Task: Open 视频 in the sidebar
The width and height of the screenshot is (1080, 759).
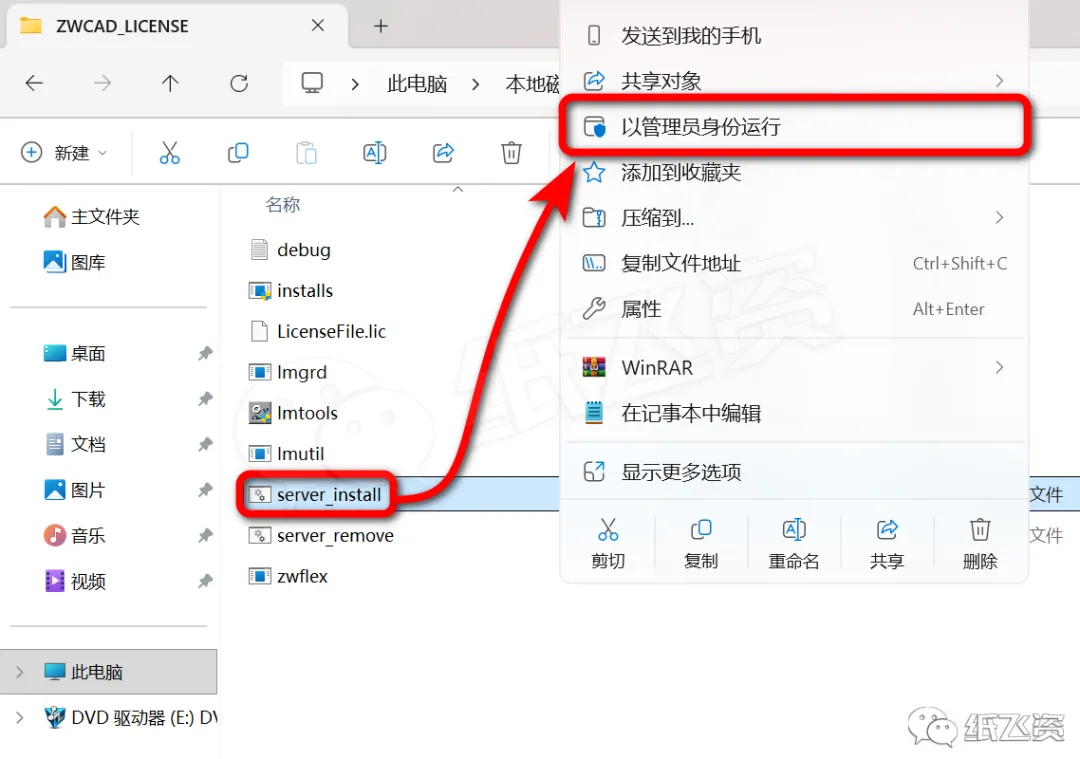Action: pyautogui.click(x=74, y=581)
